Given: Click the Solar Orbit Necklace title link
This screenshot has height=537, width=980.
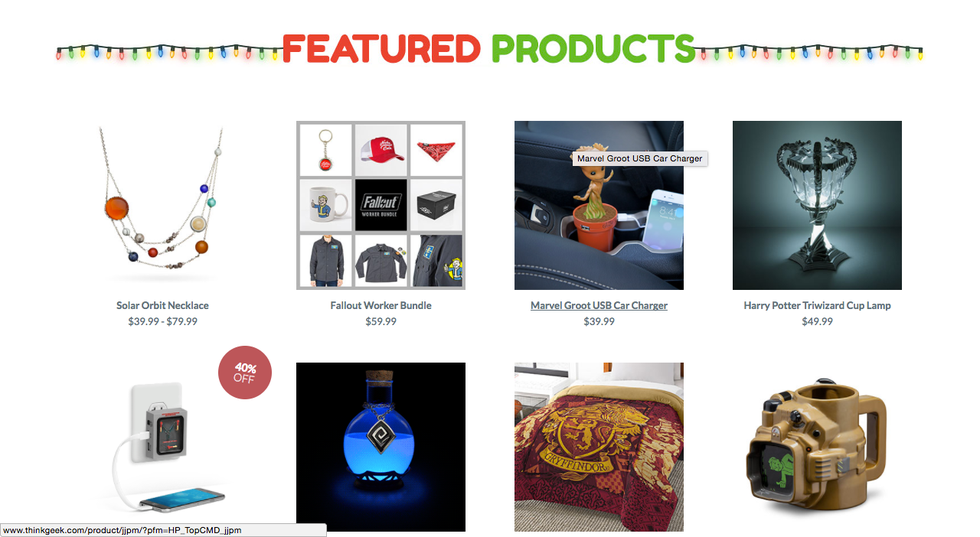Looking at the screenshot, I should point(162,306).
